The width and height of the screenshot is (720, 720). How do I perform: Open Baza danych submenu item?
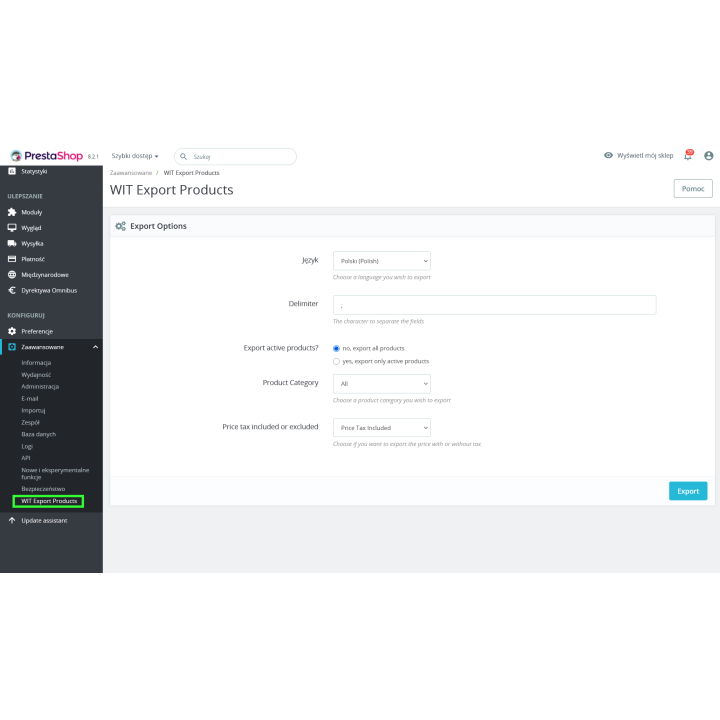[39, 434]
